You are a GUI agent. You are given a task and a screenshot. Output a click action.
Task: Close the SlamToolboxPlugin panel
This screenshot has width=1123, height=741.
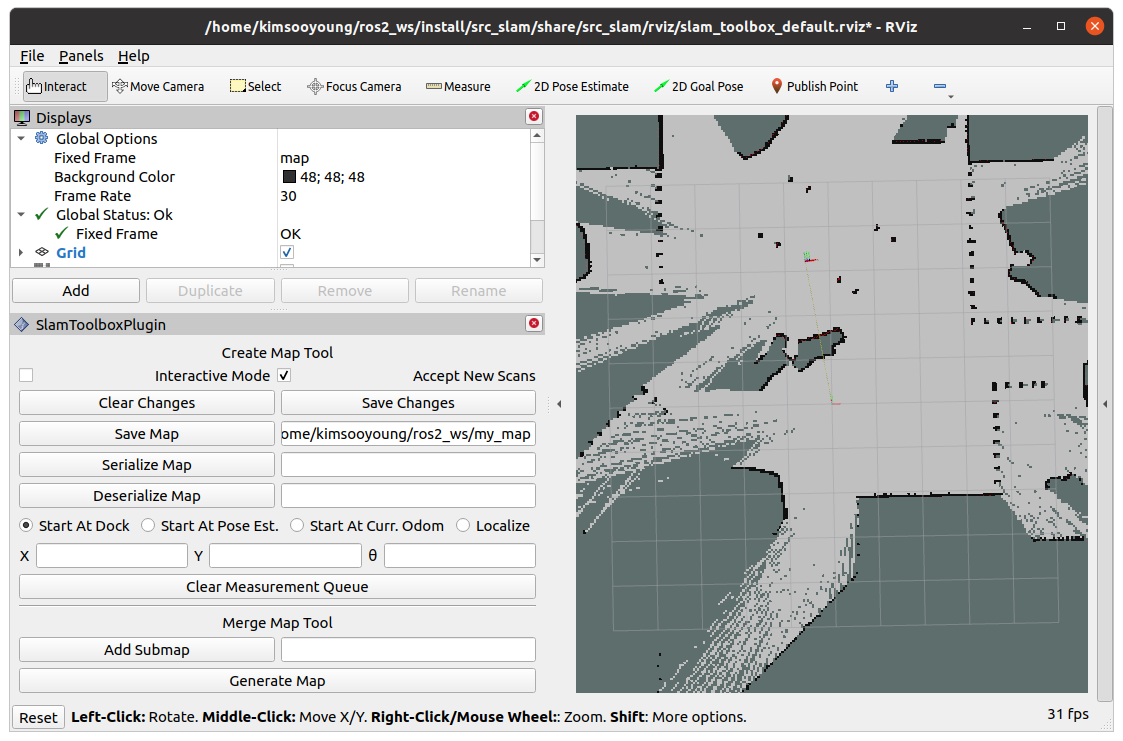tap(534, 324)
